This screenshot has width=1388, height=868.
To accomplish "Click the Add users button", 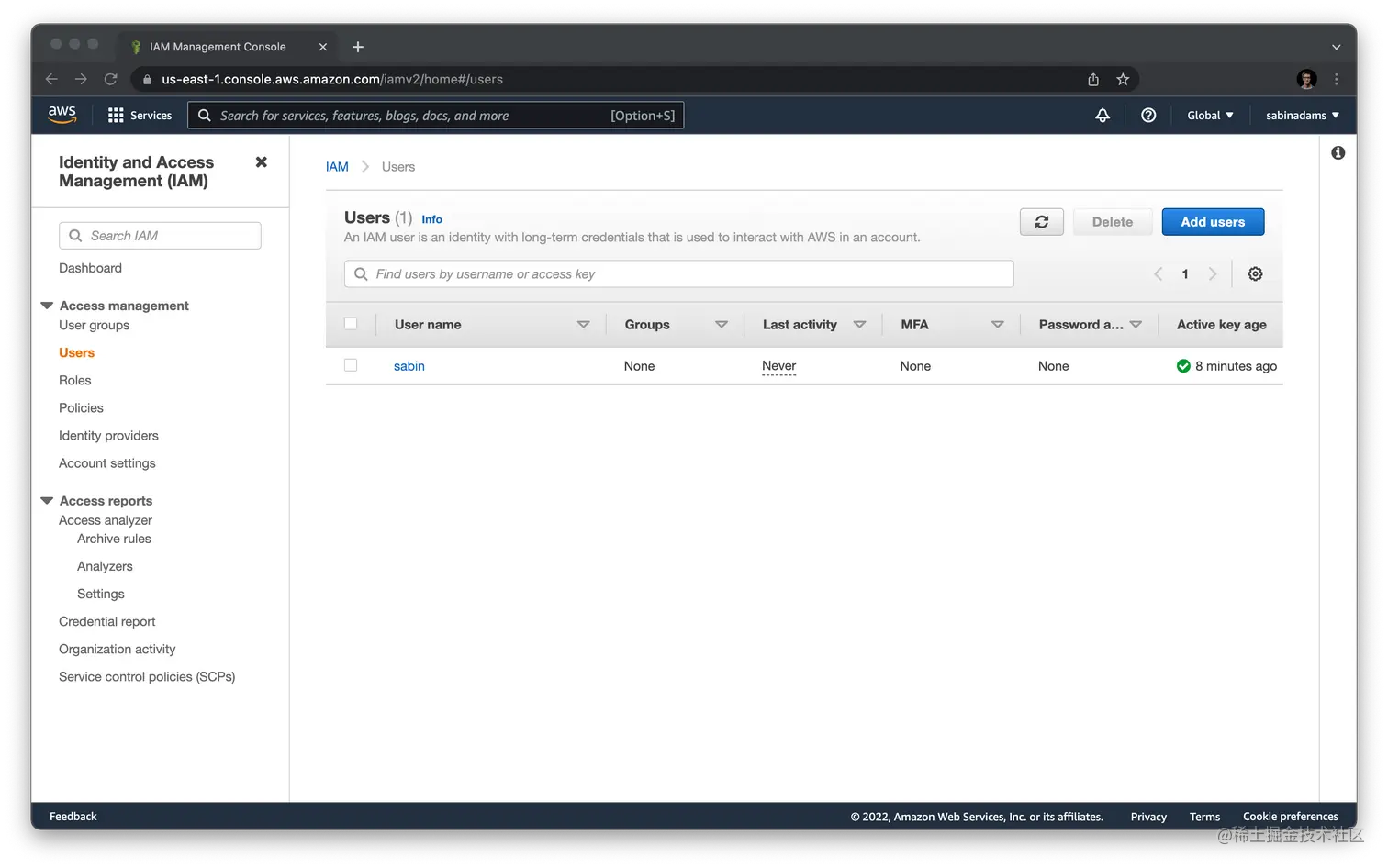I will [1213, 221].
